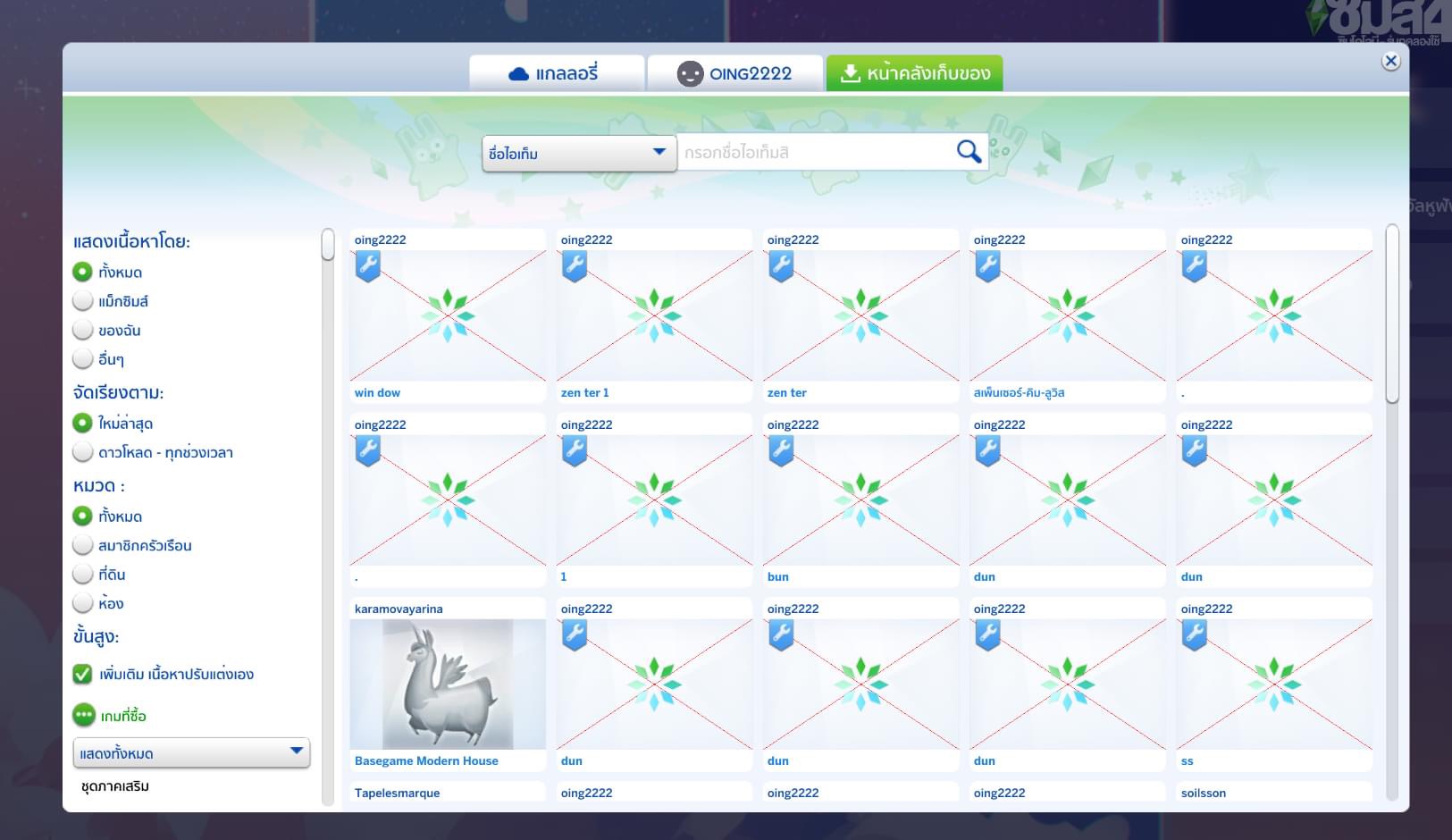Screen dimensions: 1452x840
Task: Click the creator name soilsson
Action: [x=1204, y=794]
